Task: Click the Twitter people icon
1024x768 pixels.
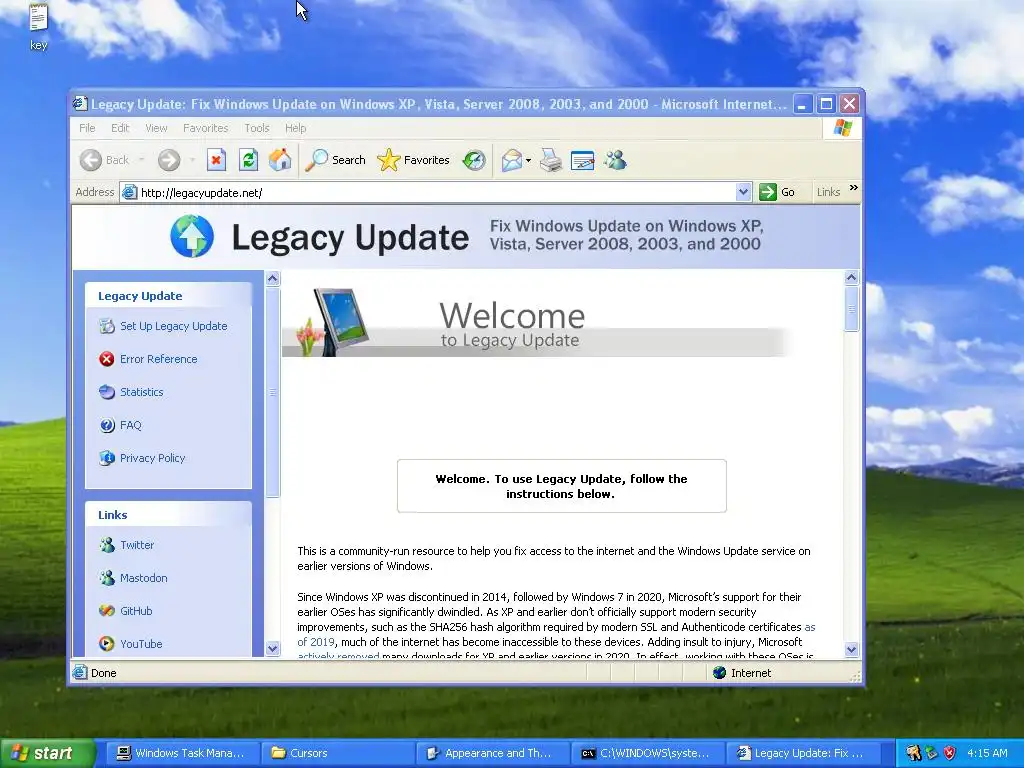Action: (106, 545)
